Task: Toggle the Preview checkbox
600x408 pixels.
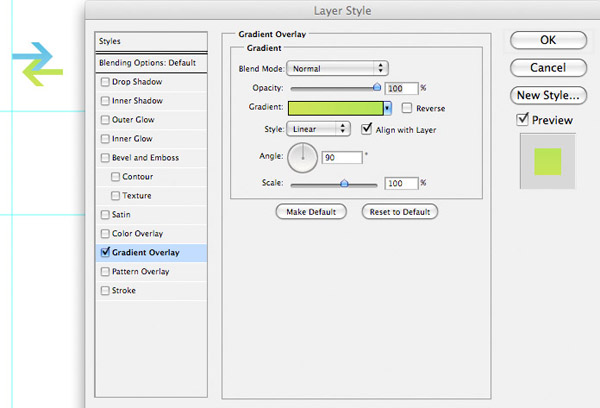Action: pyautogui.click(x=522, y=119)
